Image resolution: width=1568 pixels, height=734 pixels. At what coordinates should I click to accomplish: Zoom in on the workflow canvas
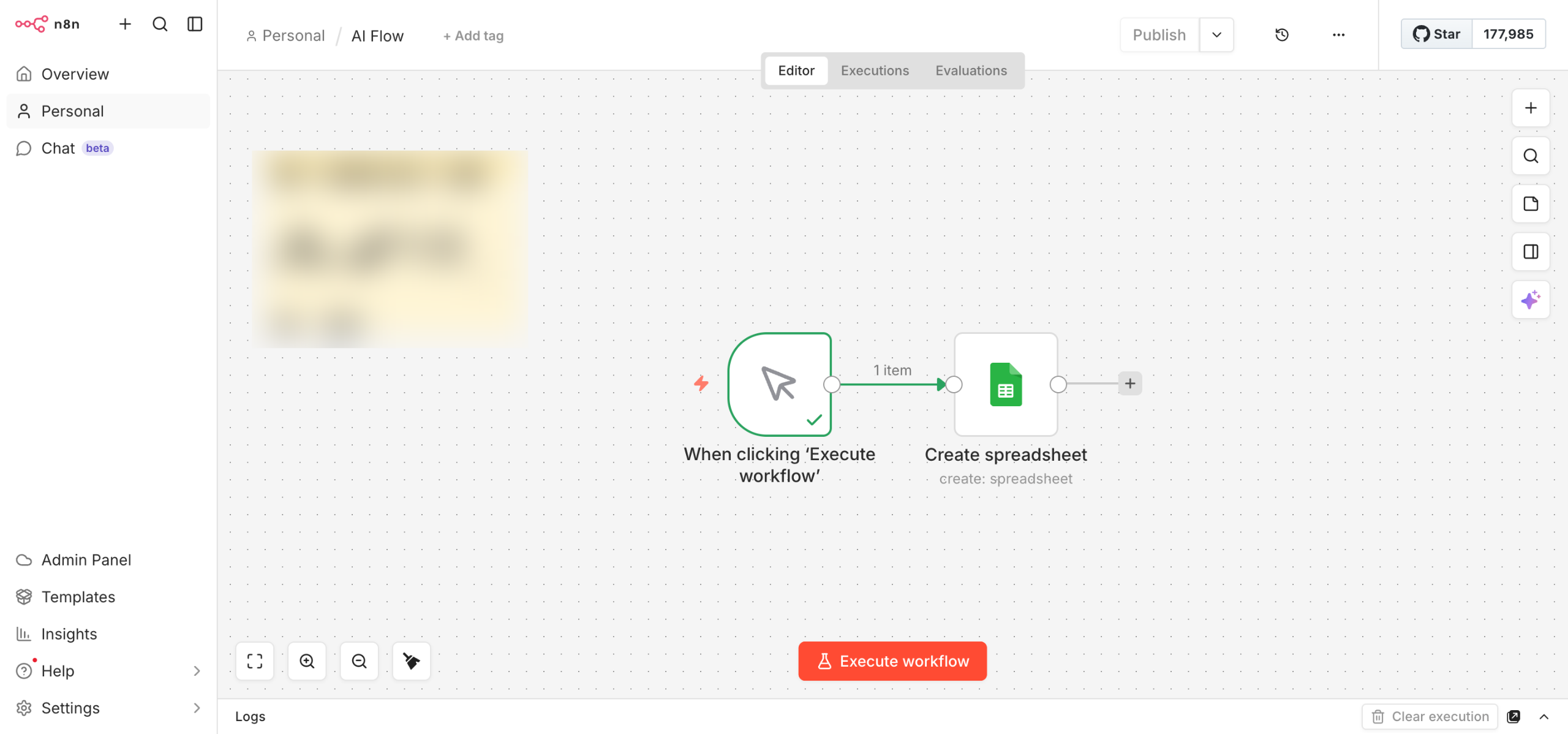tap(307, 661)
